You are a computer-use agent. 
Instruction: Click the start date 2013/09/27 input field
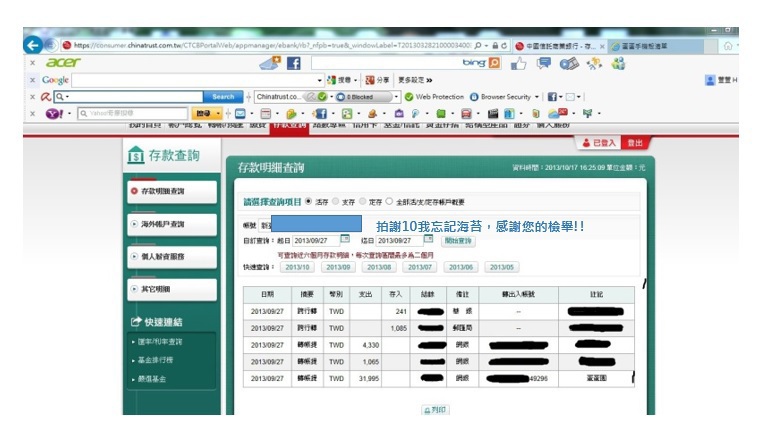(314, 240)
